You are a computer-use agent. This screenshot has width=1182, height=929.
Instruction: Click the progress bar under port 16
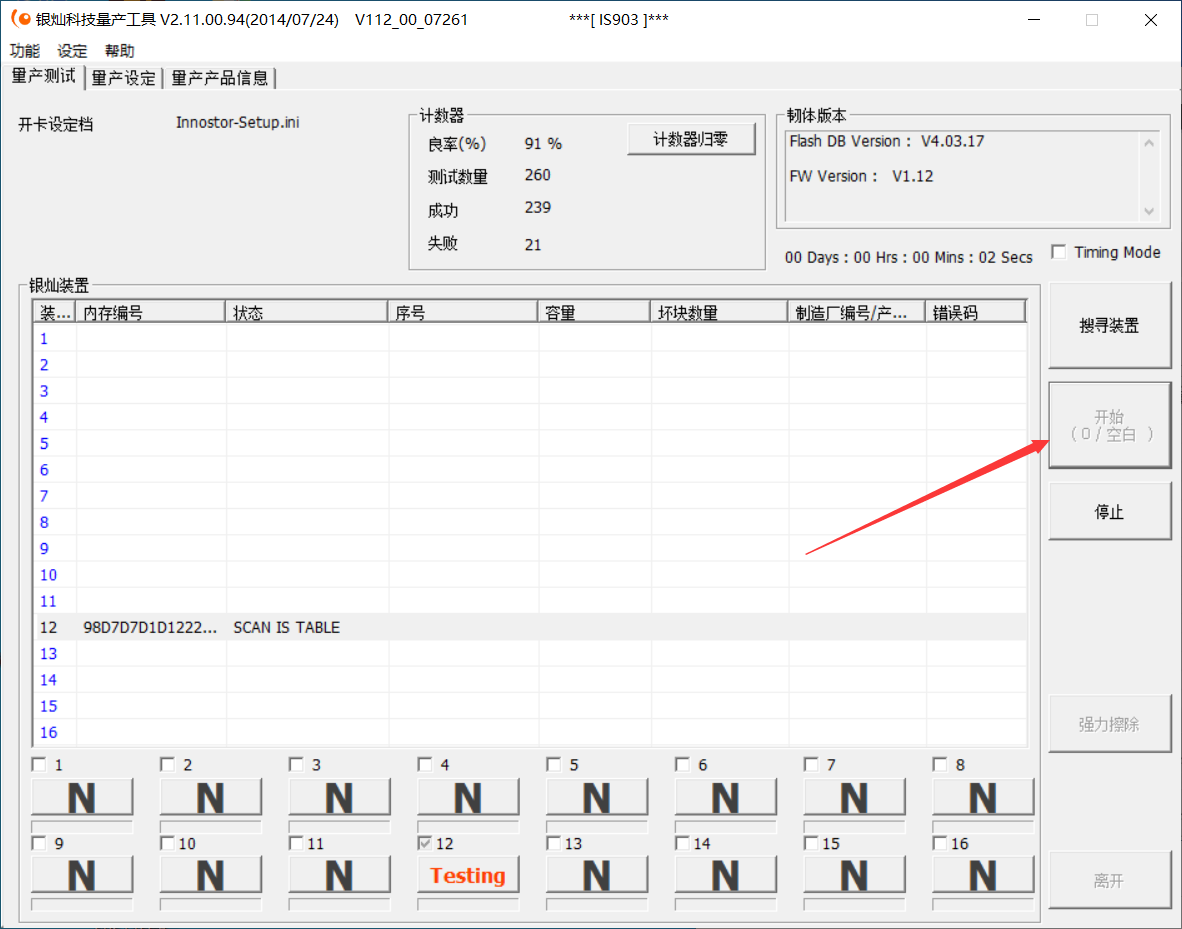(x=983, y=904)
